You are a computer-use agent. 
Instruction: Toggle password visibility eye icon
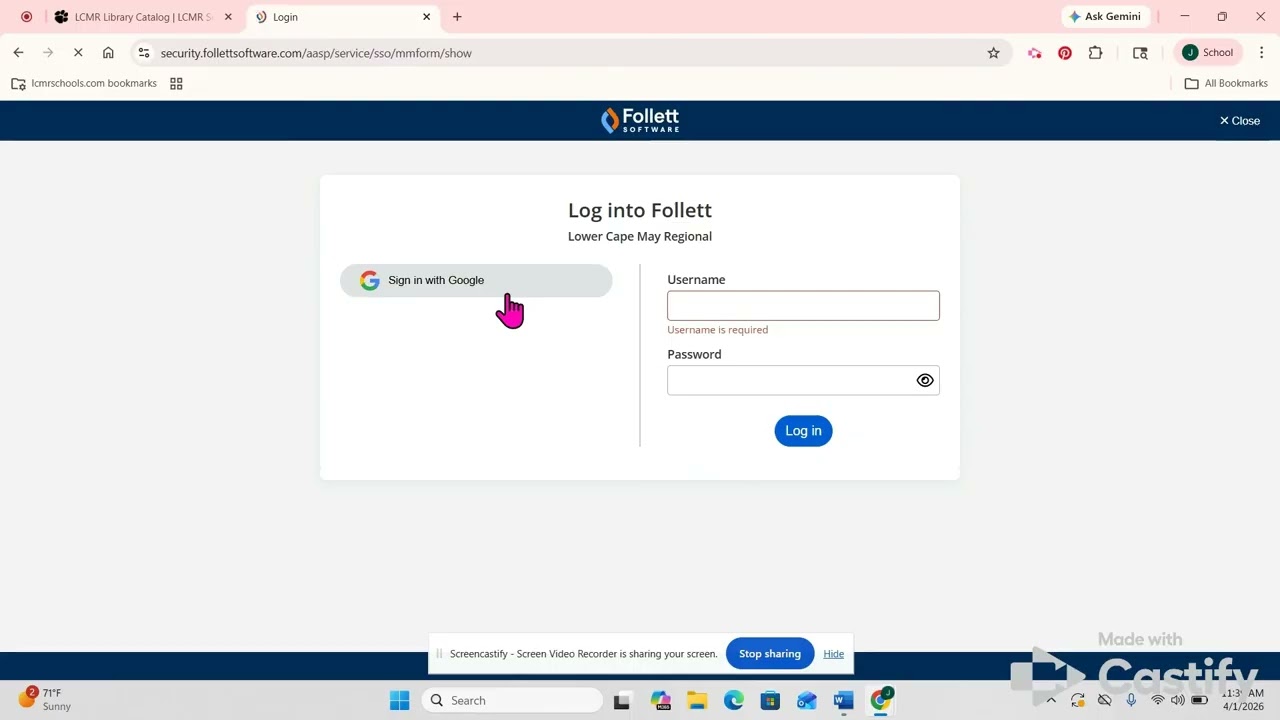click(x=925, y=380)
